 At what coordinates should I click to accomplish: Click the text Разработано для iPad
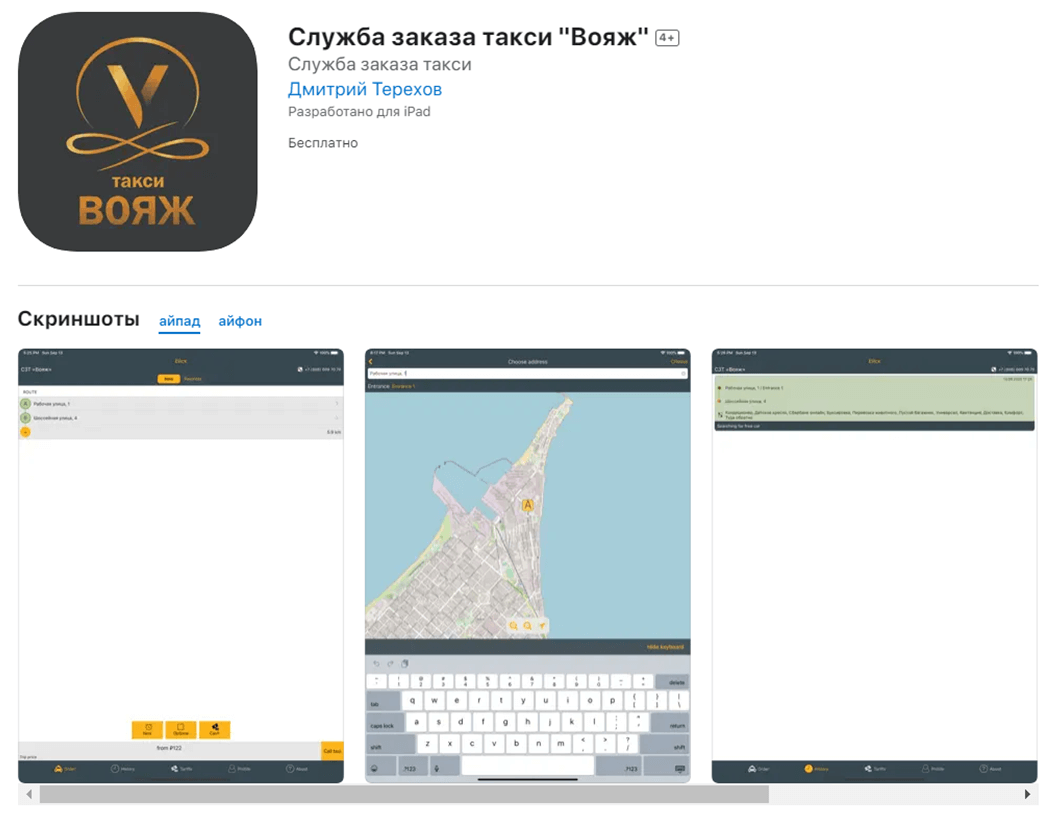[359, 112]
